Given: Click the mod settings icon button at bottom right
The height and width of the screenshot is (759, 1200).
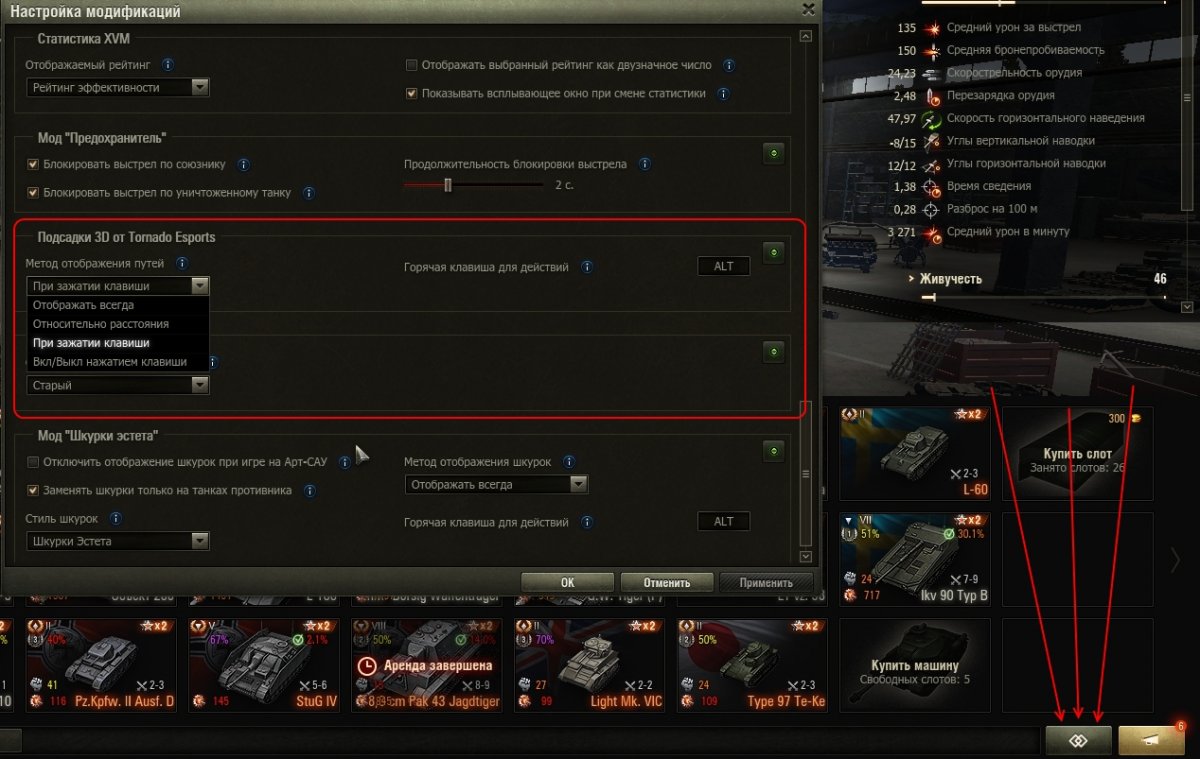Looking at the screenshot, I should [1079, 739].
